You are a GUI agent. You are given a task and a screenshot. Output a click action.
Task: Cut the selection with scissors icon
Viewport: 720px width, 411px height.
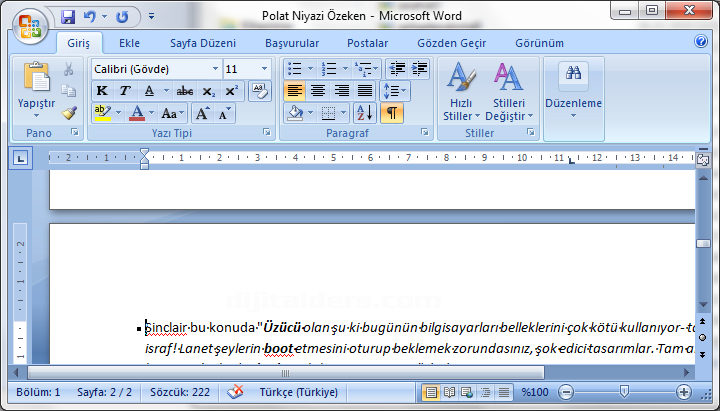coord(68,69)
